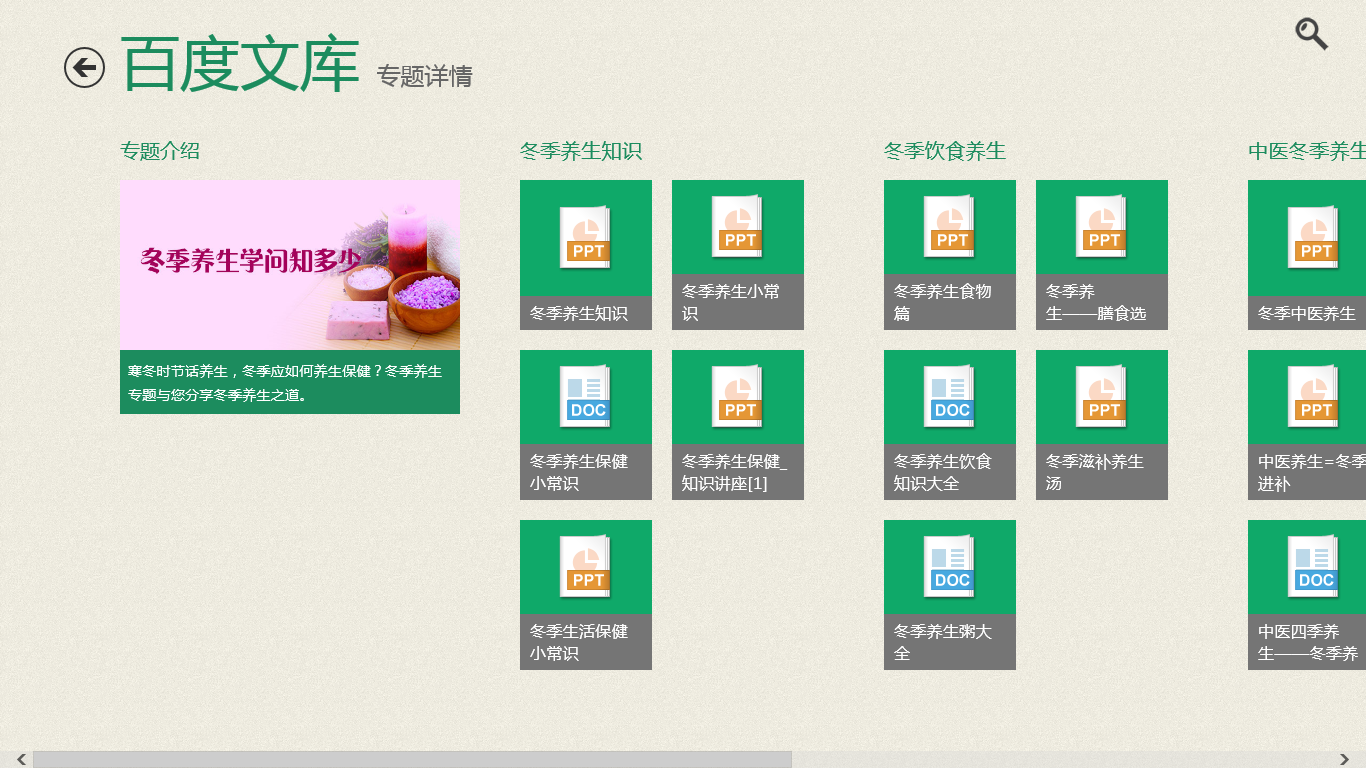
Task: Click the tile caption 冬季中医养生
Action: [1307, 313]
